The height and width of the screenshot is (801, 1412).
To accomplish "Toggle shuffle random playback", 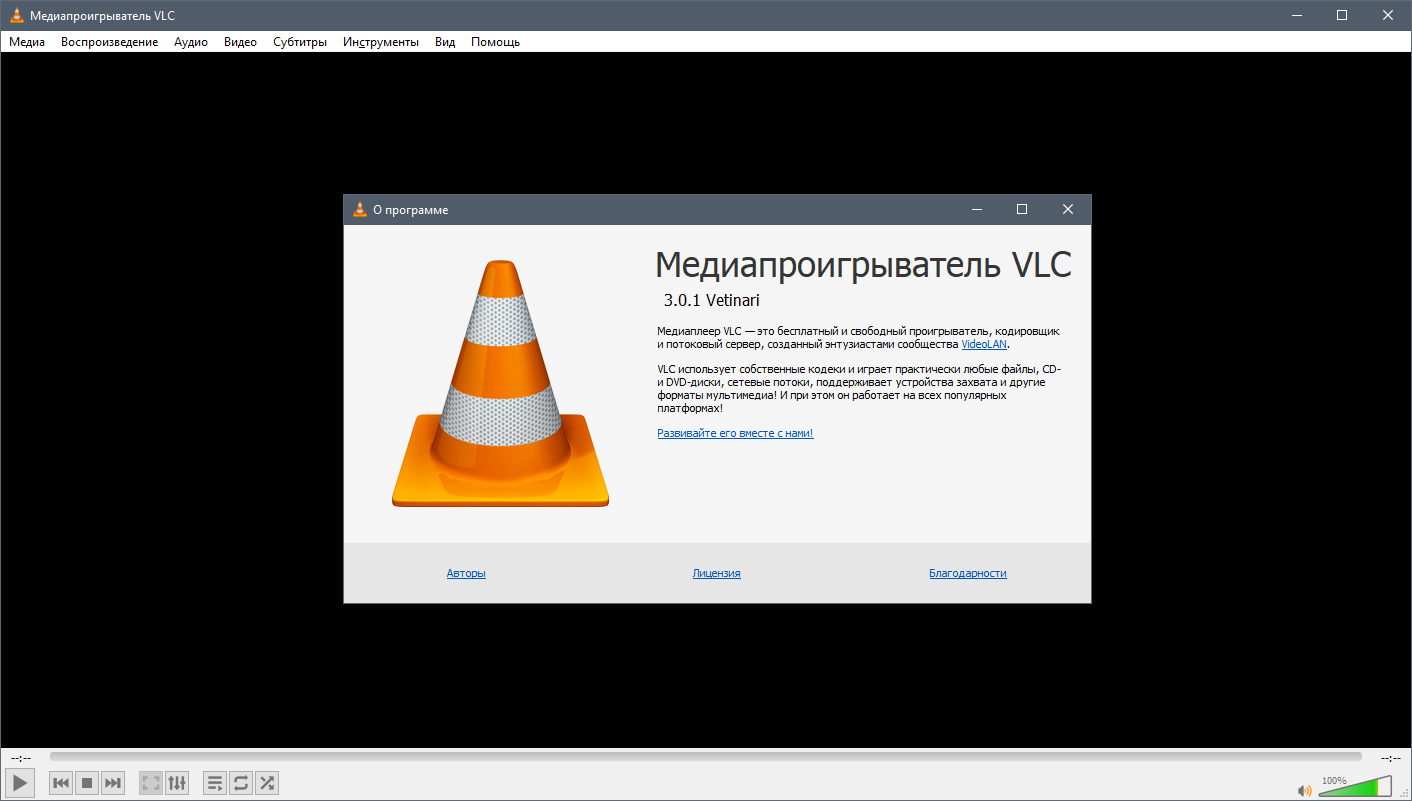I will coord(267,783).
